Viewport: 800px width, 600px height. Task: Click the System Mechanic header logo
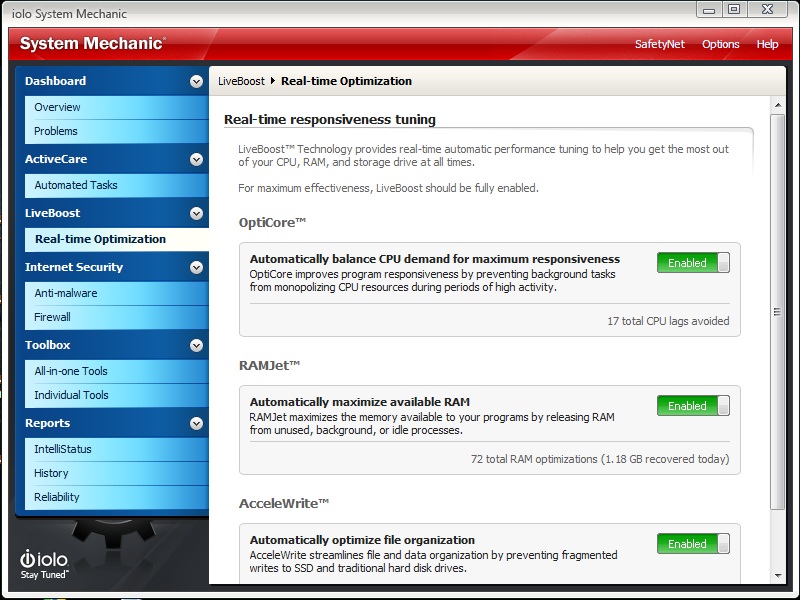click(x=93, y=44)
